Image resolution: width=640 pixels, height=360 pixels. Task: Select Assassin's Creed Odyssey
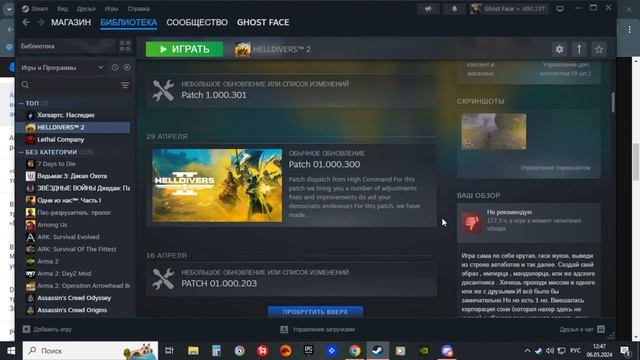[x=73, y=298]
